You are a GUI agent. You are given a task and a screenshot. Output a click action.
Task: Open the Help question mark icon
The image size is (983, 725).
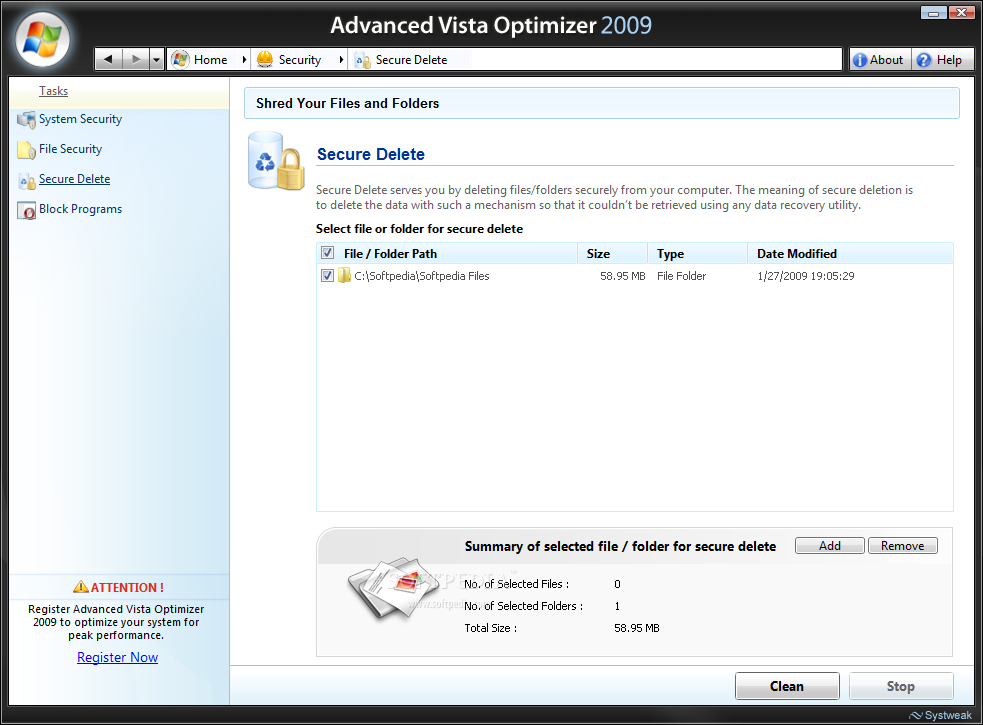[923, 60]
